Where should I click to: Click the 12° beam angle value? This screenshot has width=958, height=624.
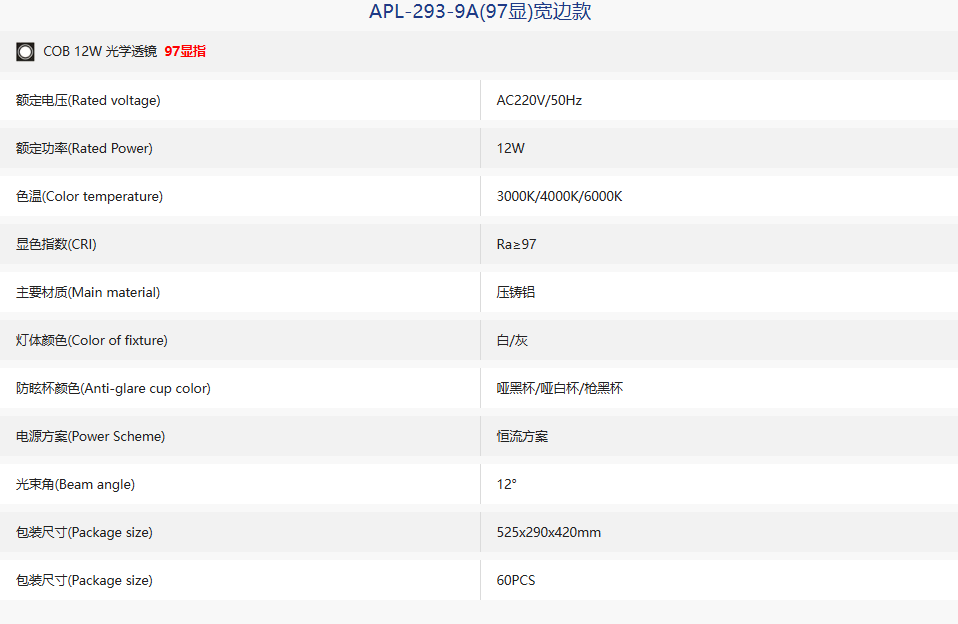pos(506,484)
